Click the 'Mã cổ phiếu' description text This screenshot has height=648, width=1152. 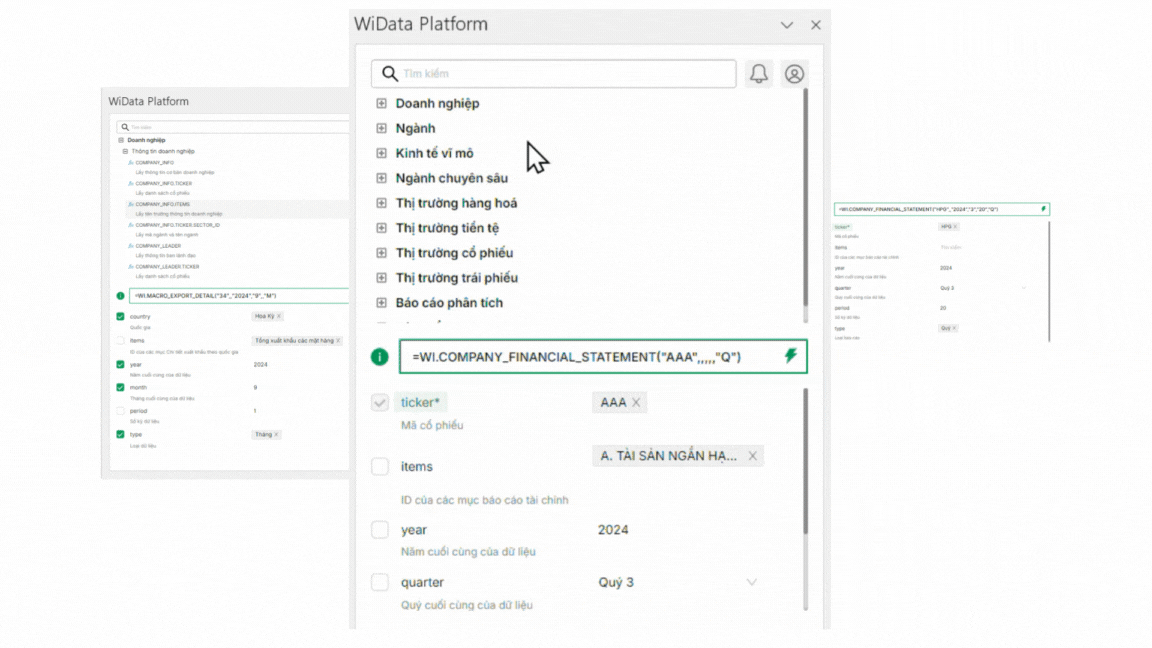(x=432, y=425)
